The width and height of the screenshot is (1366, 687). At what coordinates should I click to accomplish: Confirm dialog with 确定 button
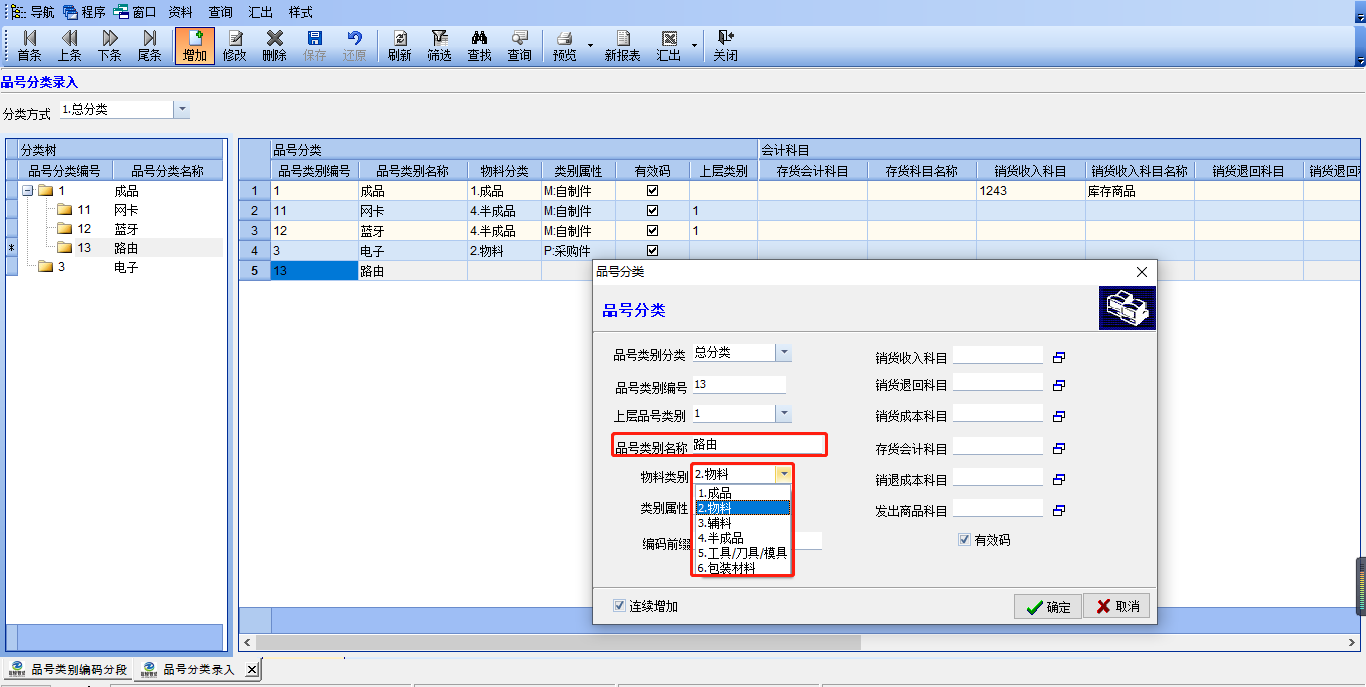click(x=1048, y=607)
